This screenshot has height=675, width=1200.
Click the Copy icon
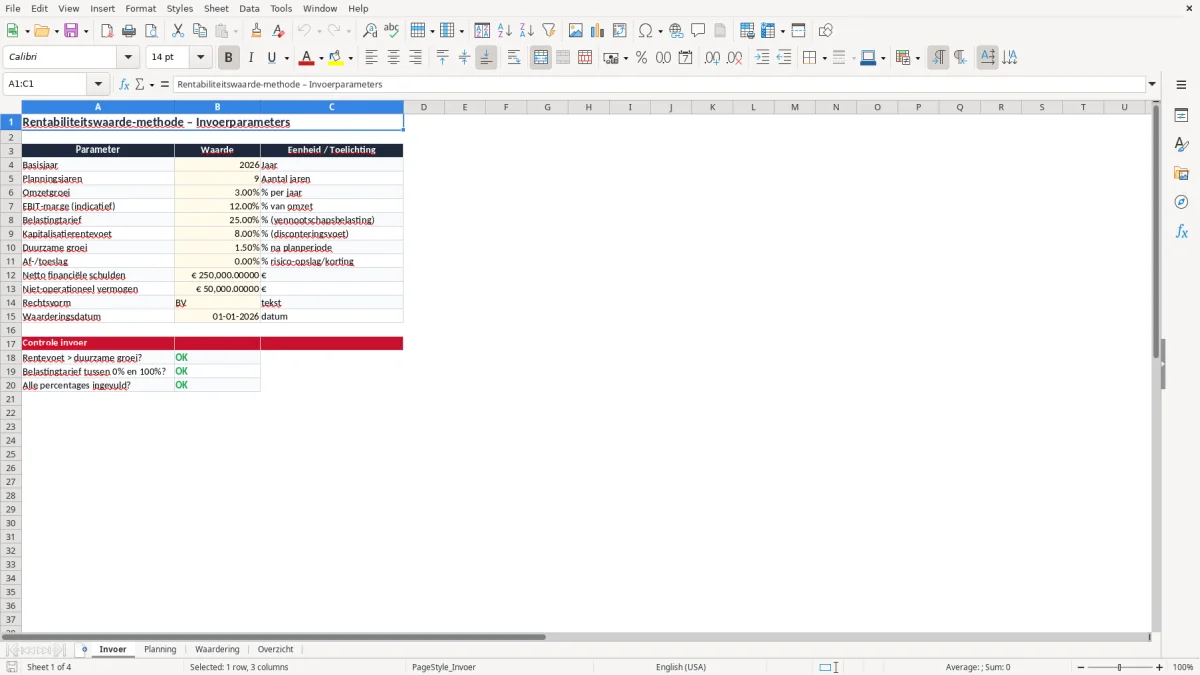point(200,31)
